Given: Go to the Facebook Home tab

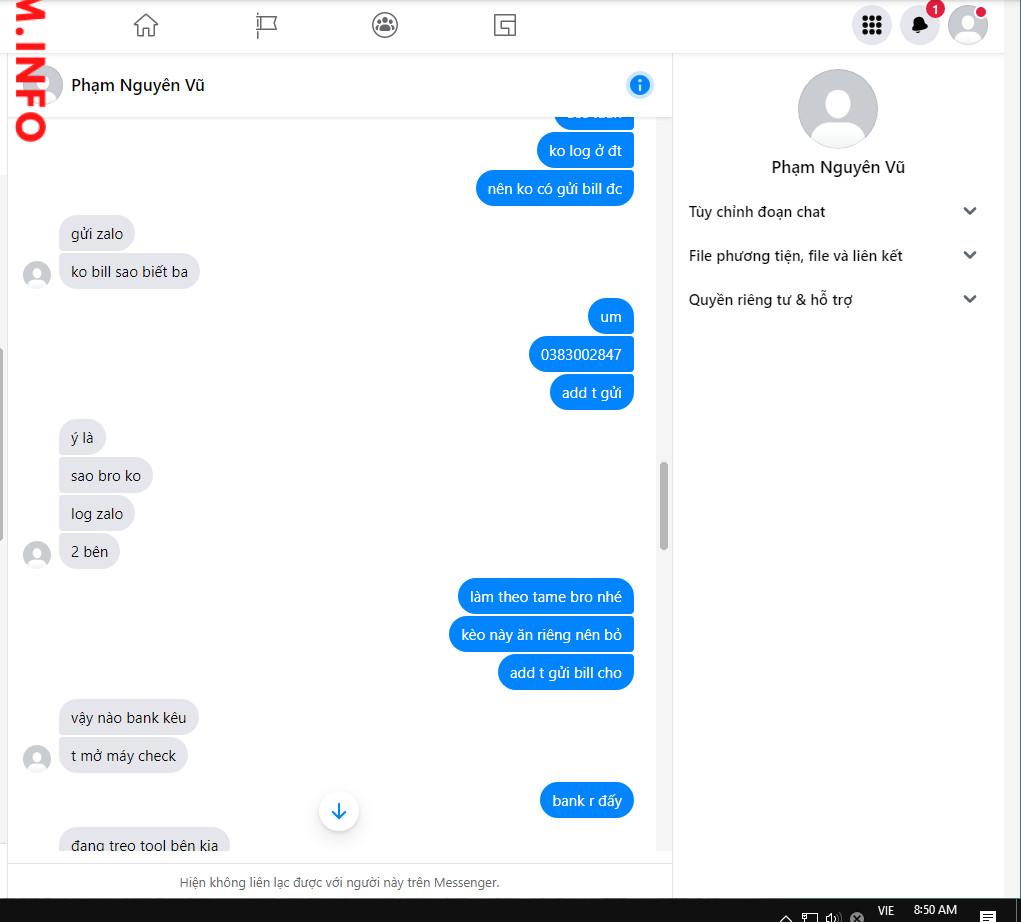Looking at the screenshot, I should point(146,25).
